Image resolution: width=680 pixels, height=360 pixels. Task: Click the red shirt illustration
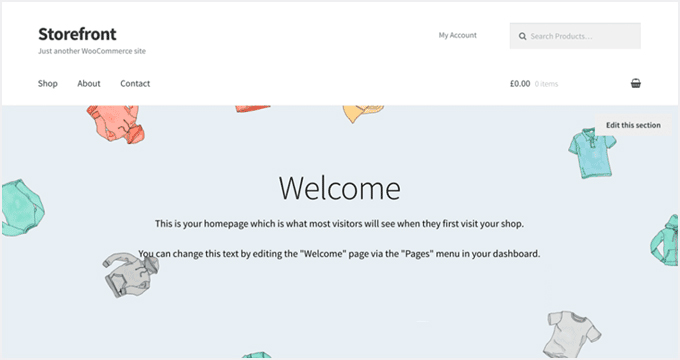(x=116, y=124)
